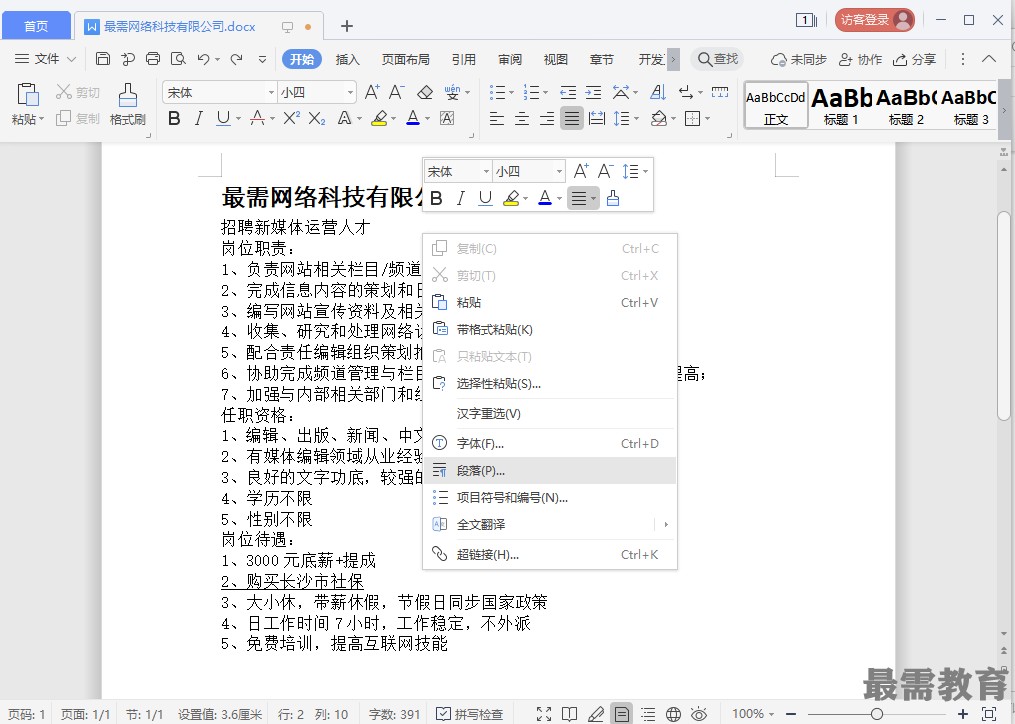Screen dimensions: 1015x724
Task: Click the Paste clipboard icon in ribbon
Action: 28,95
